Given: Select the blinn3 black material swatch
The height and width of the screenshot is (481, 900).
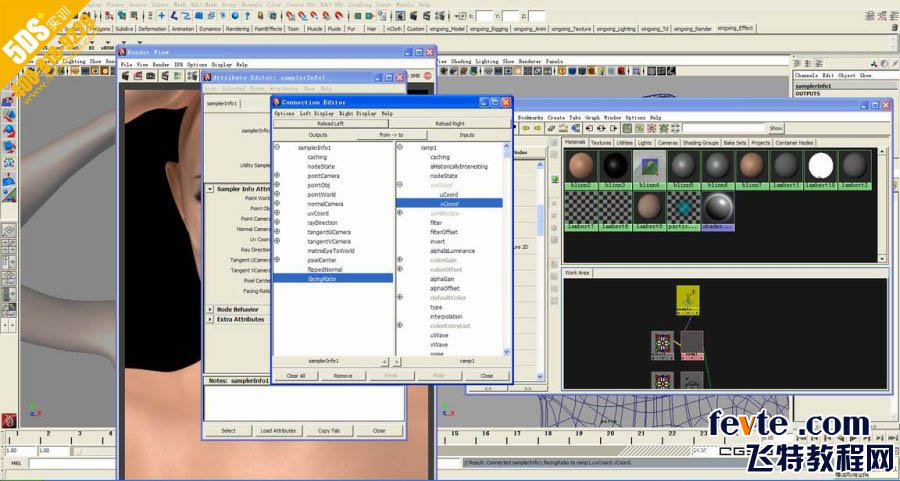Looking at the screenshot, I should point(615,170).
